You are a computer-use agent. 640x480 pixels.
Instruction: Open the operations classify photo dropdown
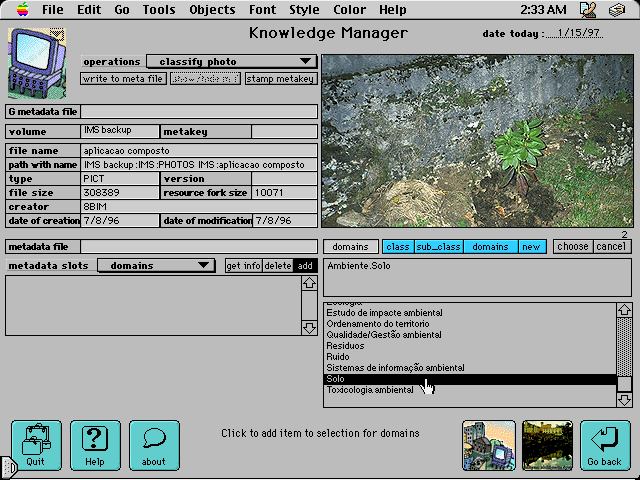pyautogui.click(x=232, y=62)
